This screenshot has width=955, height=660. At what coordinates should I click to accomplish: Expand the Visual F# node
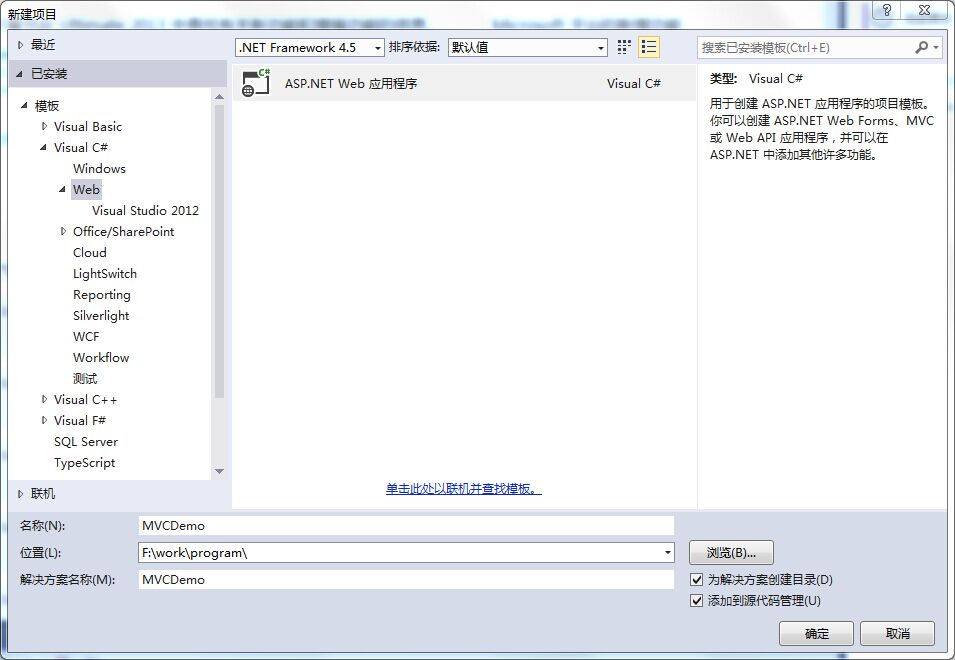(x=44, y=420)
